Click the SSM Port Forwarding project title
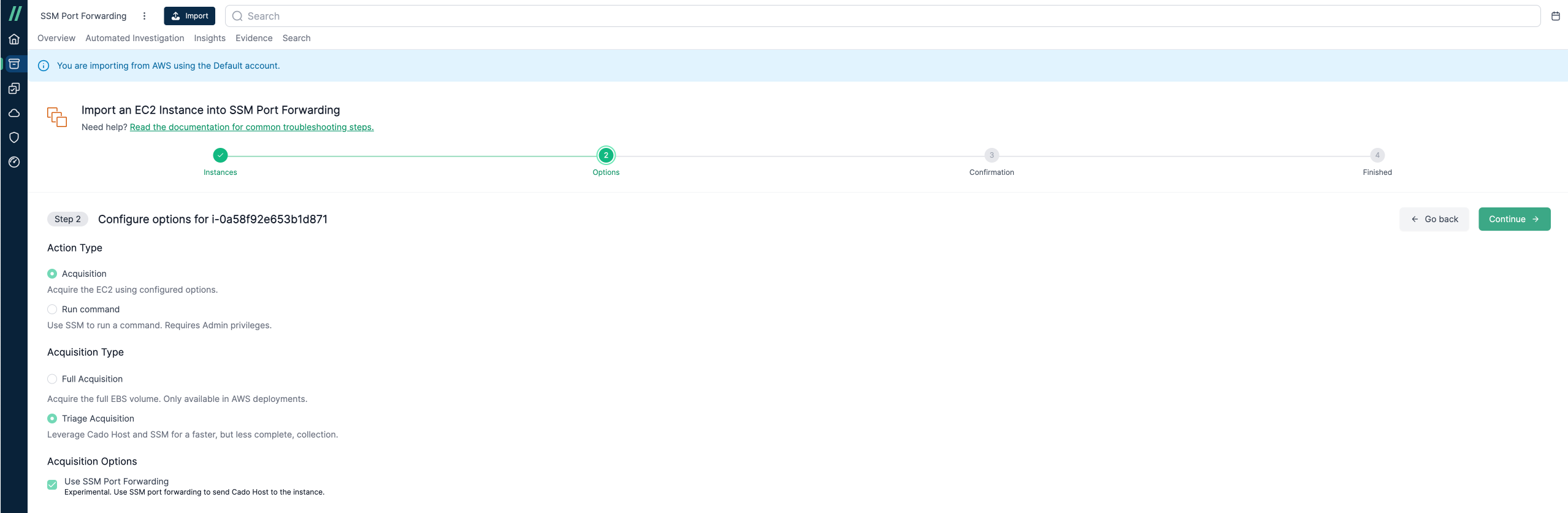1568x513 pixels. (83, 16)
